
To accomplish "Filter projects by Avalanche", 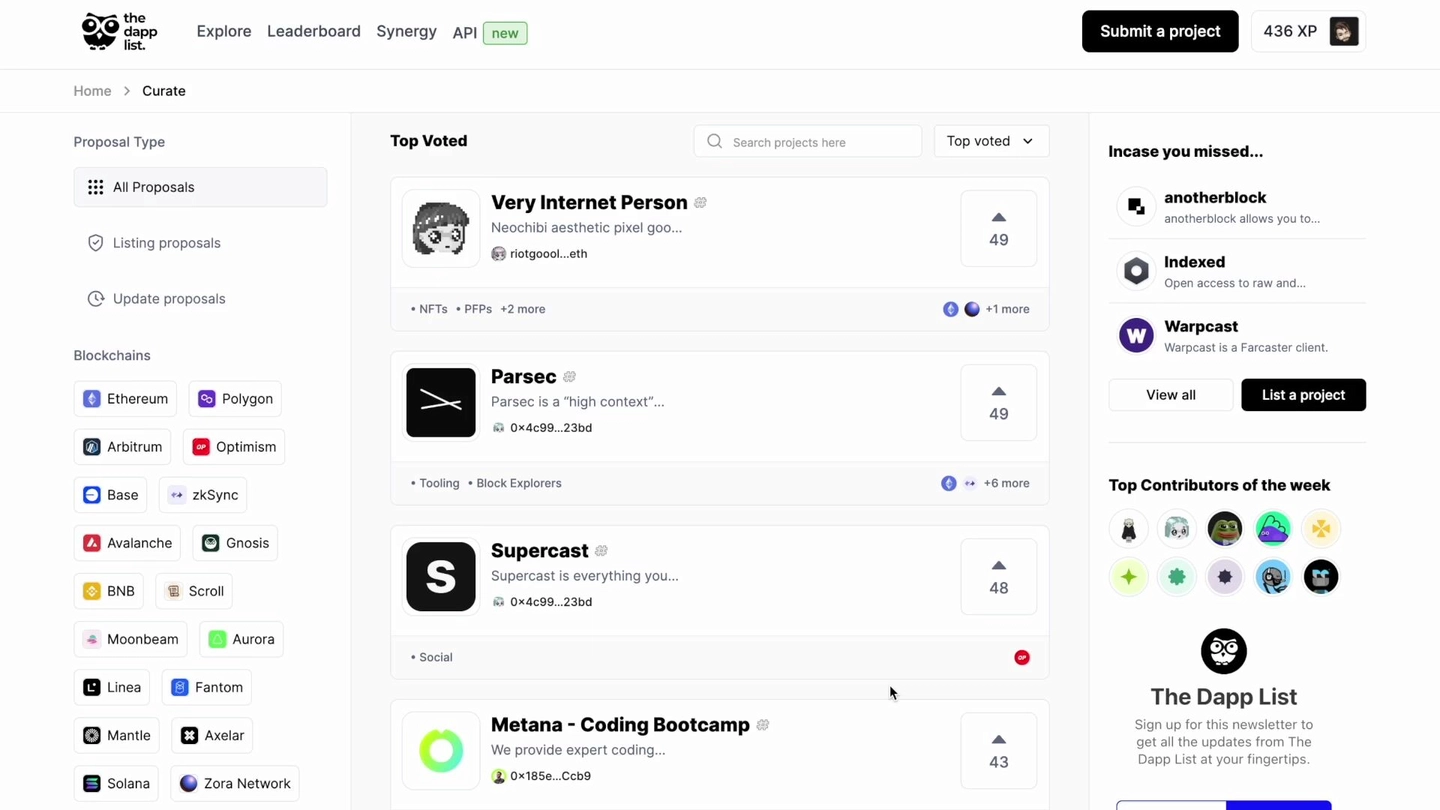I will (x=127, y=543).
